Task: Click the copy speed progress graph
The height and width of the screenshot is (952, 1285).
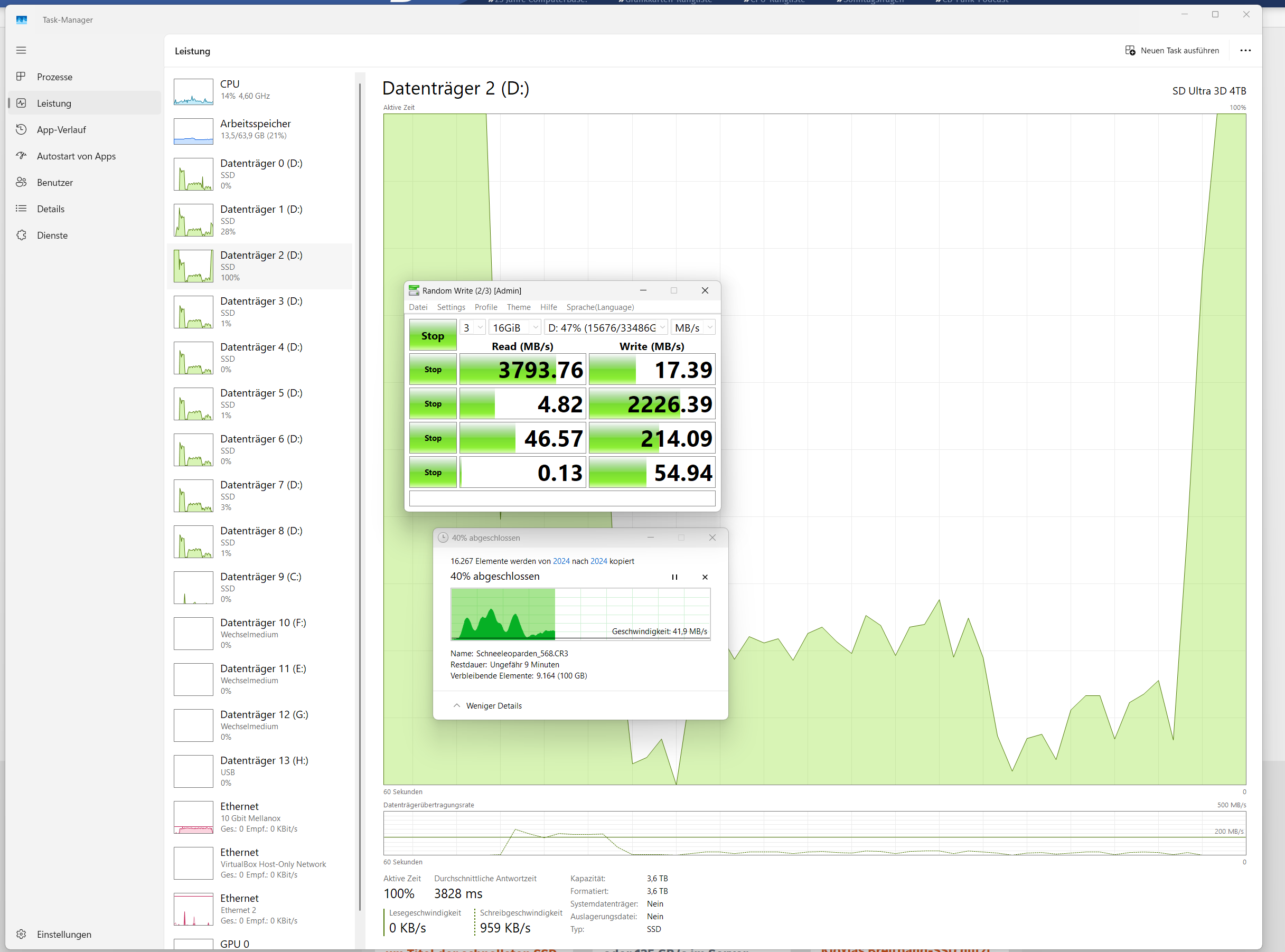Action: point(579,614)
